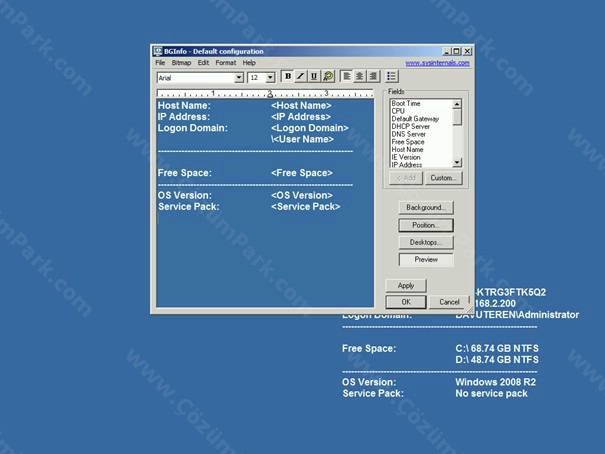The image size is (605, 454).
Task: Click Fields list scroll up arrow
Action: tap(457, 104)
